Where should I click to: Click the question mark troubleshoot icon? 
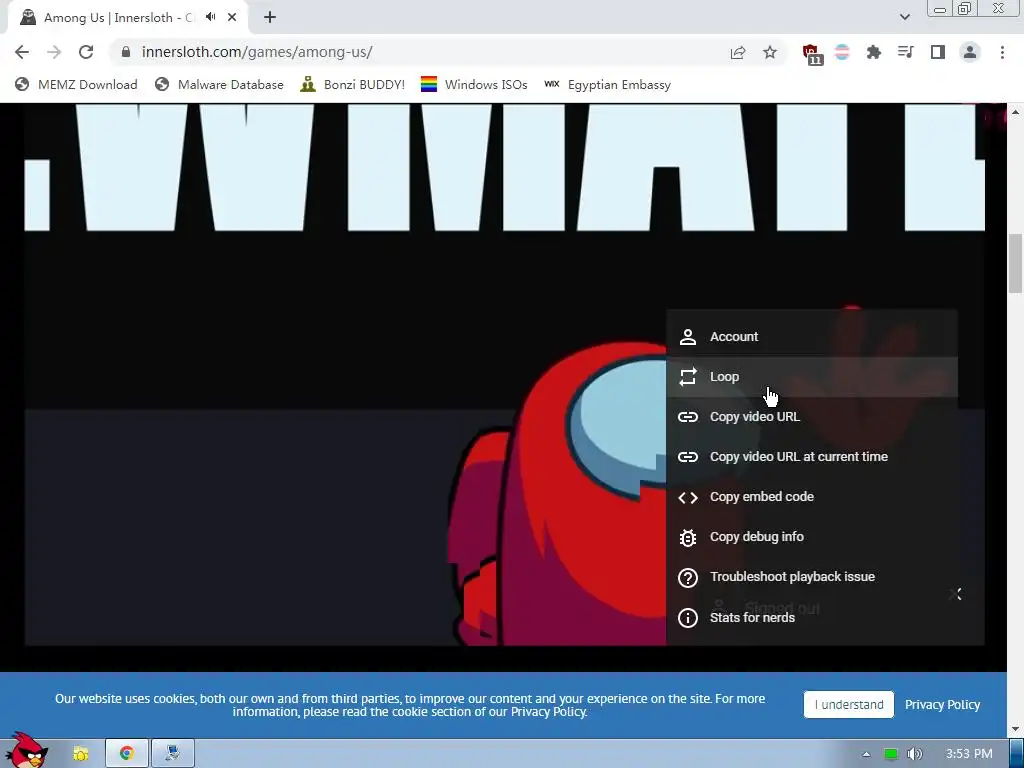pos(688,578)
